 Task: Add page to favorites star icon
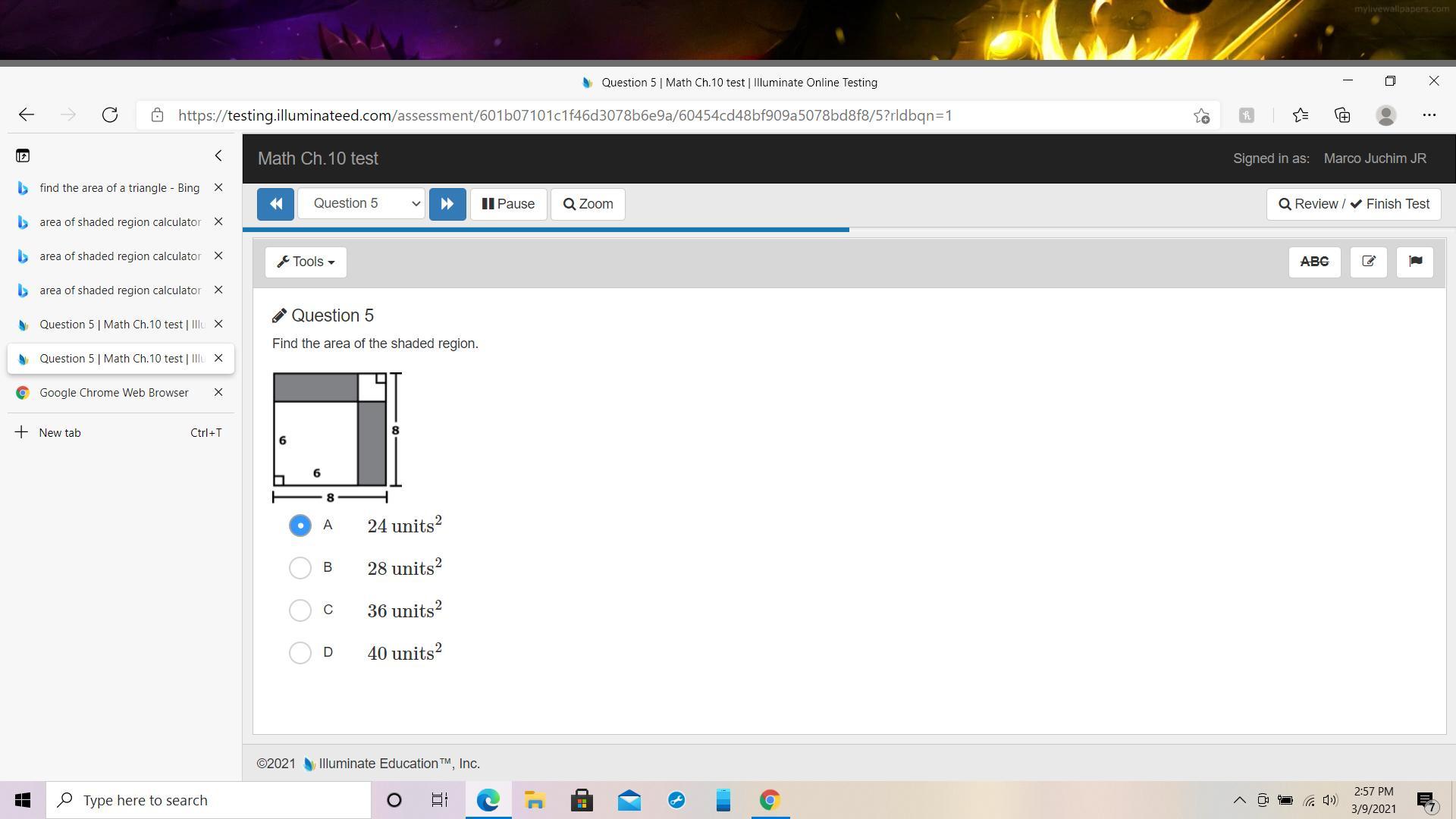pyautogui.click(x=1201, y=115)
